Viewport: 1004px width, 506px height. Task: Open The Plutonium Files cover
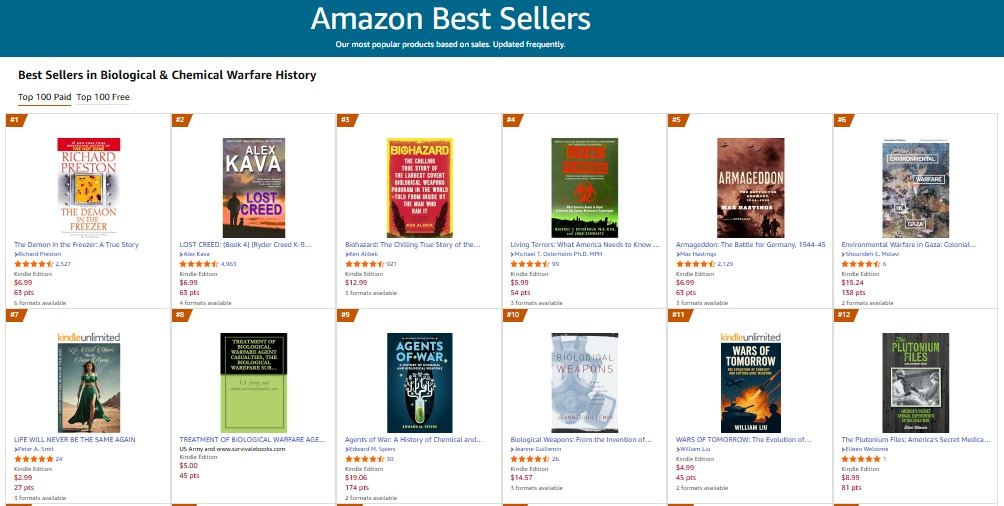915,382
